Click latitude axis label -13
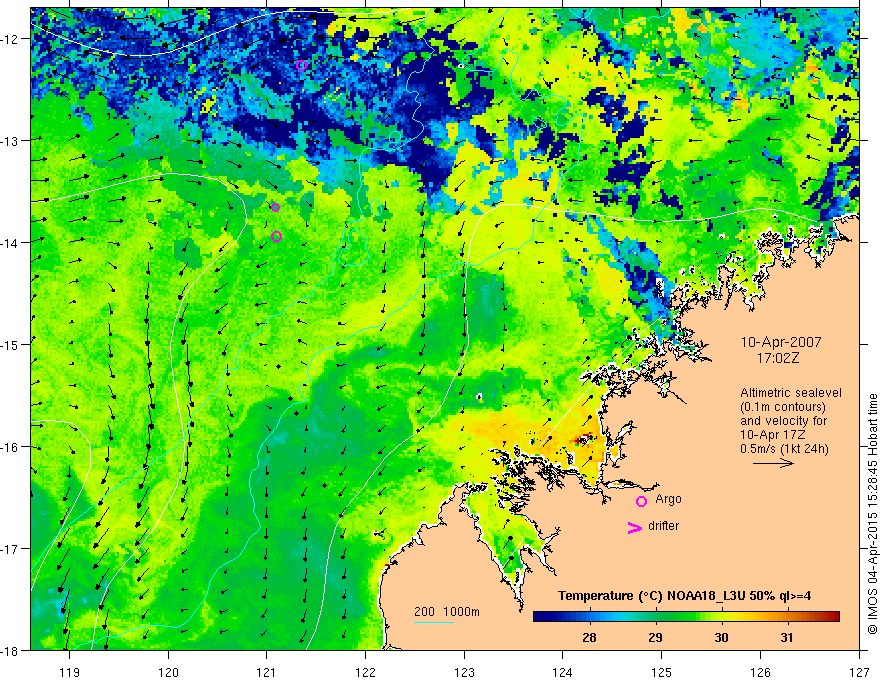This screenshot has width=880, height=680. (x=11, y=140)
